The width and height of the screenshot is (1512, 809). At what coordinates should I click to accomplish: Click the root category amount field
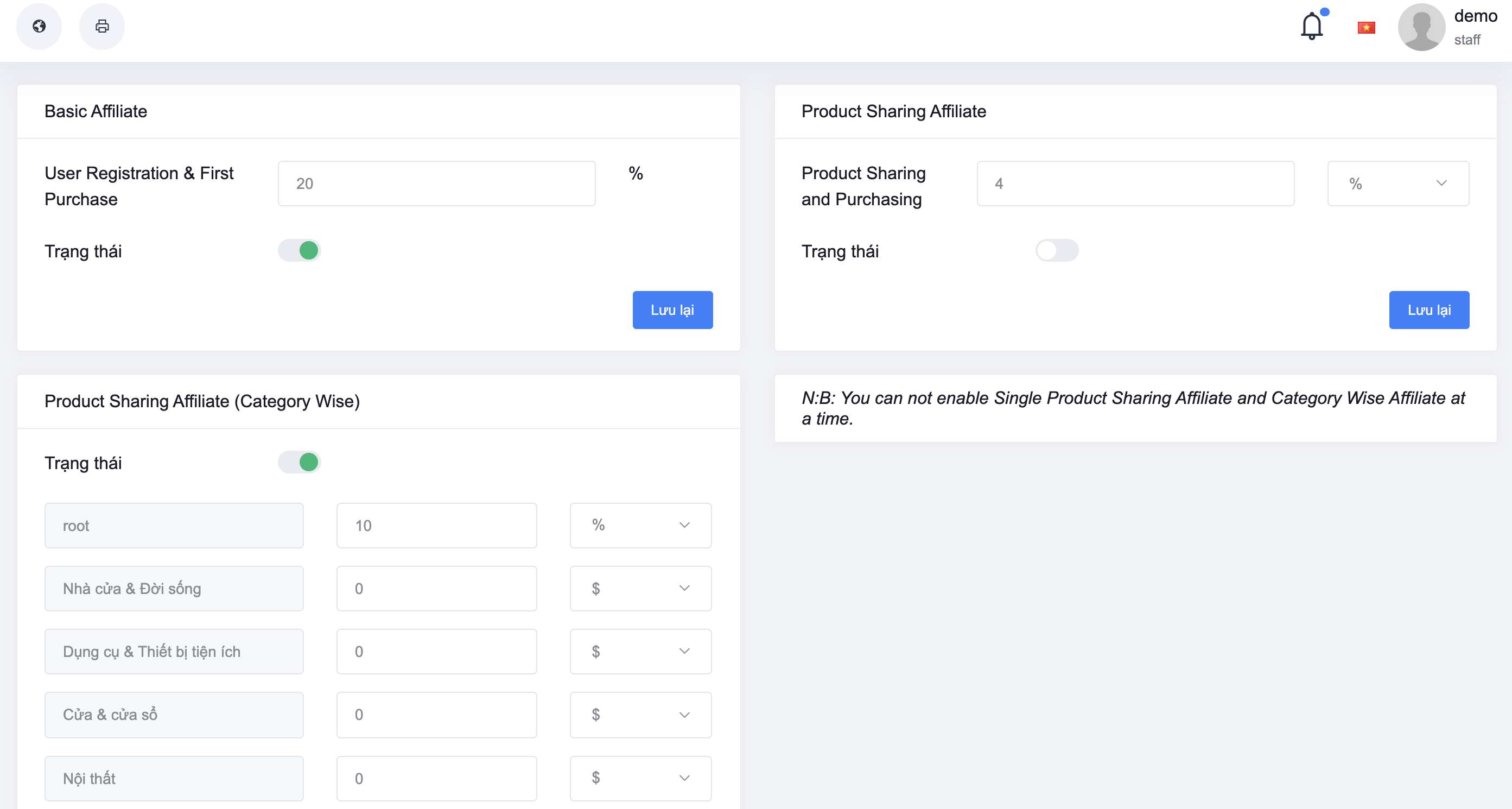[437, 526]
